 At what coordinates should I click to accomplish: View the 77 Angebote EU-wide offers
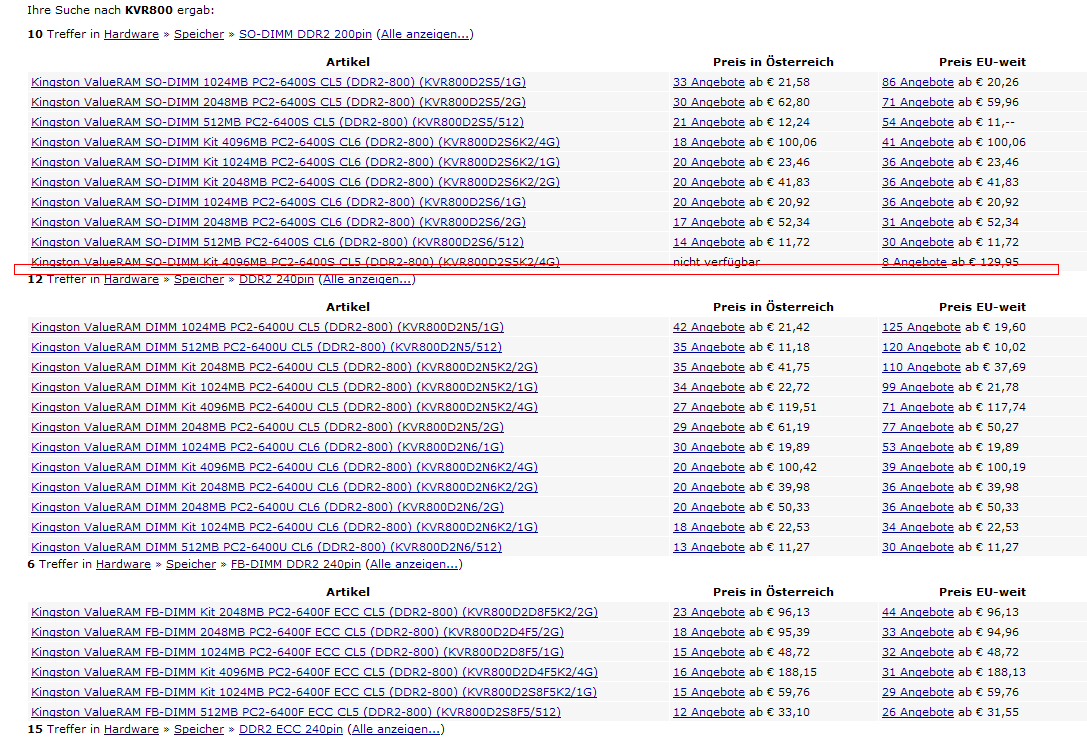pyautogui.click(x=918, y=428)
